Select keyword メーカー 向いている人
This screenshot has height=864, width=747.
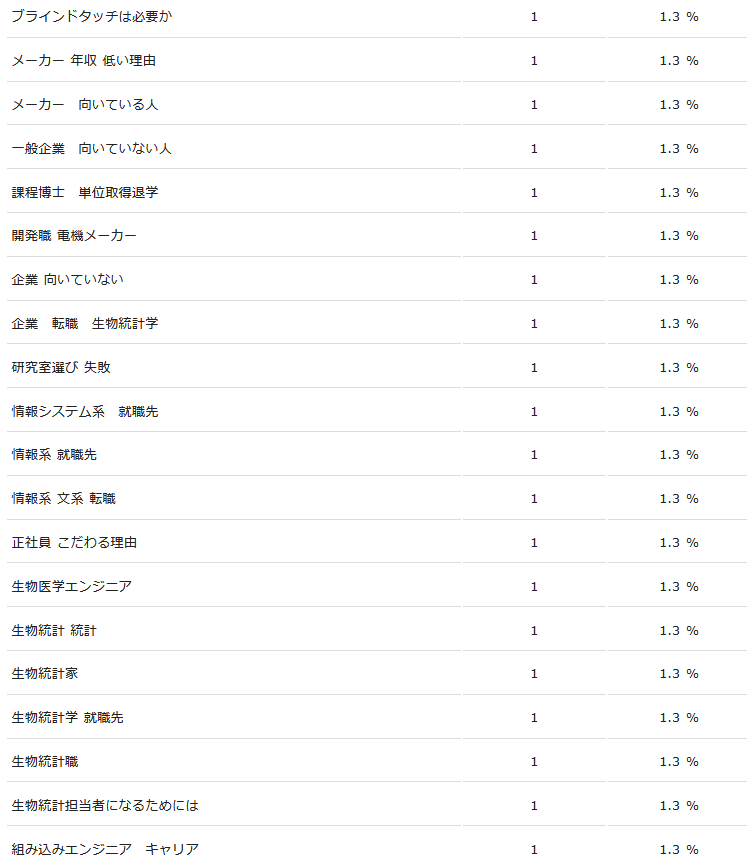85,105
